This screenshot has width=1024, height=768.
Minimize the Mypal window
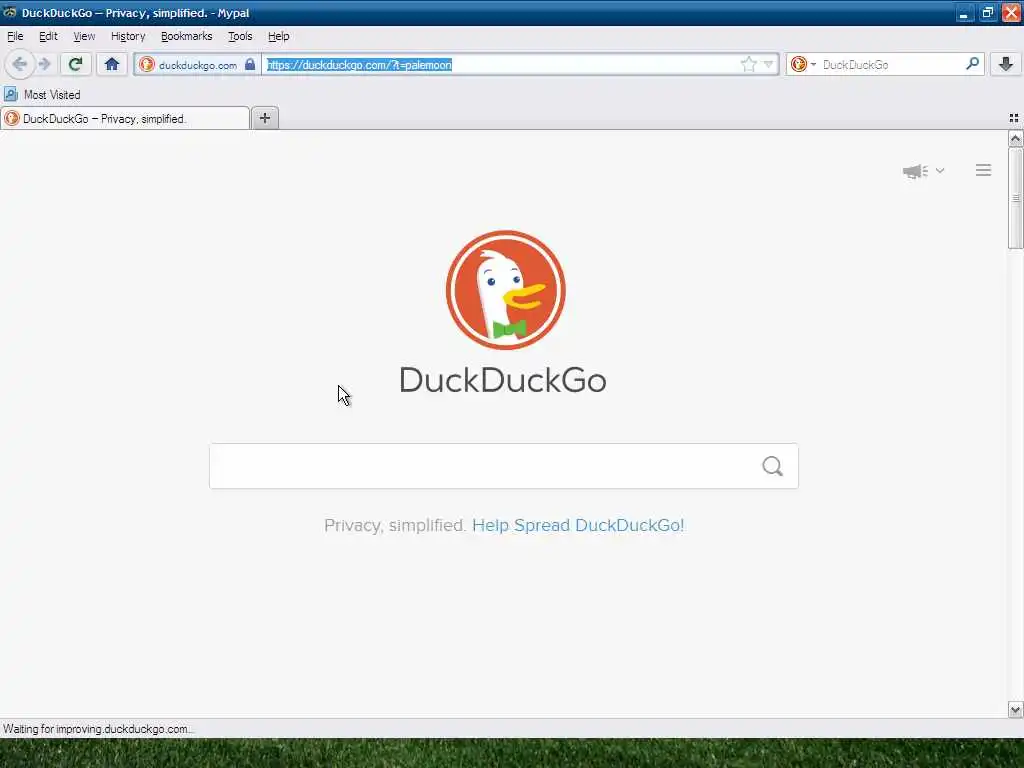coord(964,12)
